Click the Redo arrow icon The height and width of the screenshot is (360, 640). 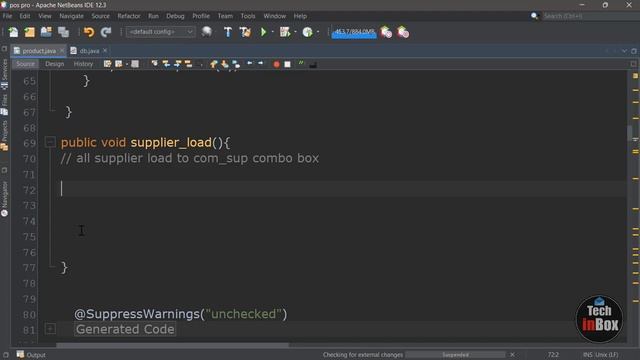click(x=106, y=32)
